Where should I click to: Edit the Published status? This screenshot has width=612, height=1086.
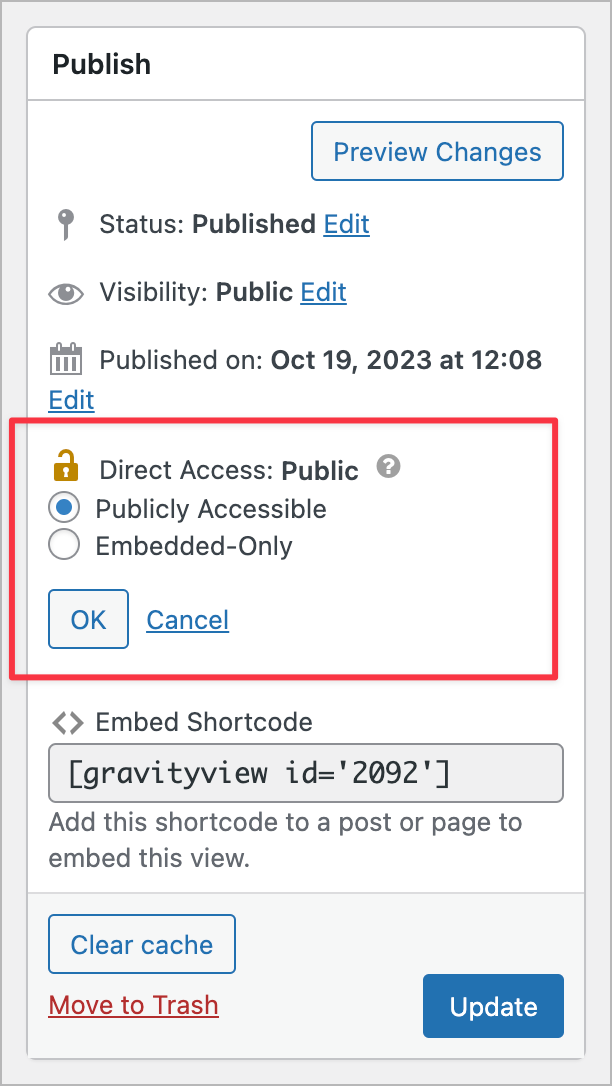coord(346,224)
